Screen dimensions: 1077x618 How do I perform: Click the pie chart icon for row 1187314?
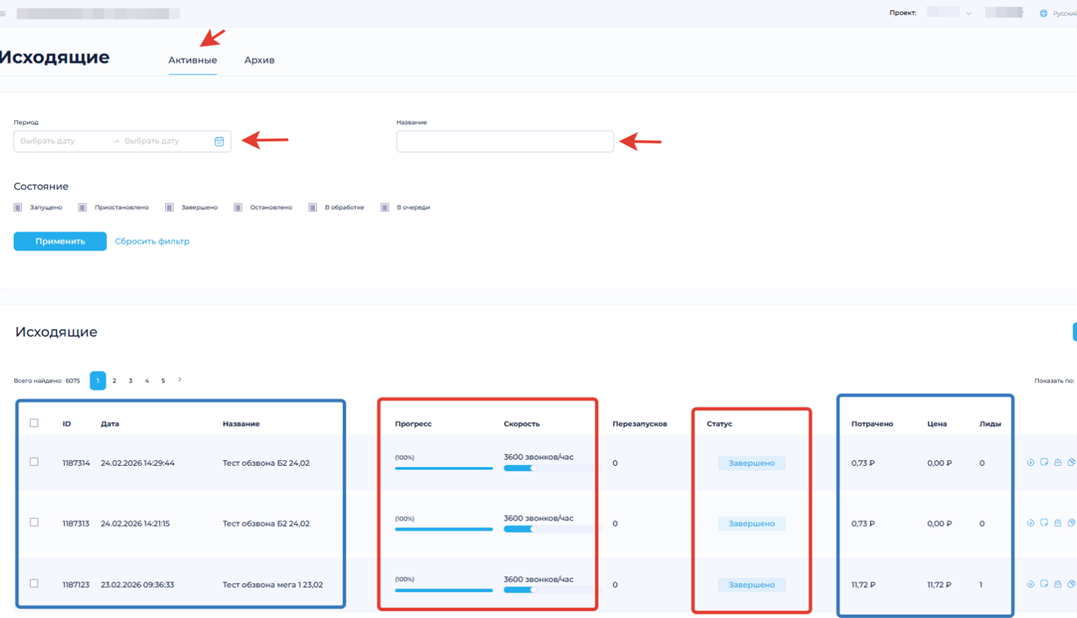[1071, 463]
